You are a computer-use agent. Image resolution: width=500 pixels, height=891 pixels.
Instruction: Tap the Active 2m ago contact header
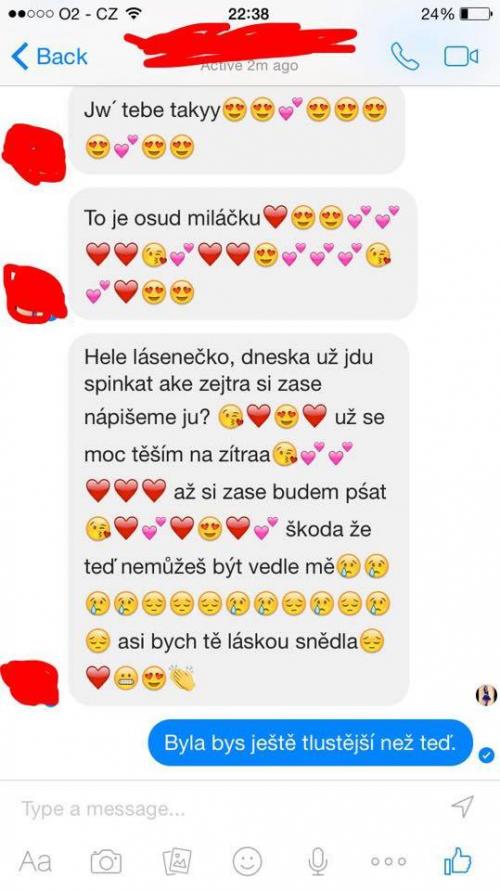tap(249, 66)
